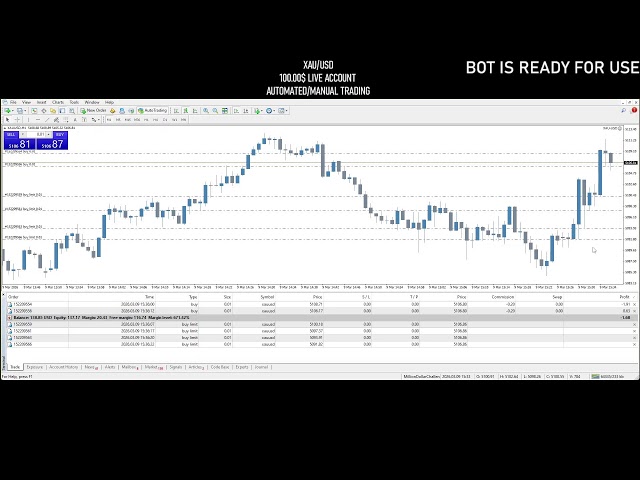Toggle the Terminal panel icon
Image resolution: width=640 pixels, height=480 pixels.
coord(62,111)
